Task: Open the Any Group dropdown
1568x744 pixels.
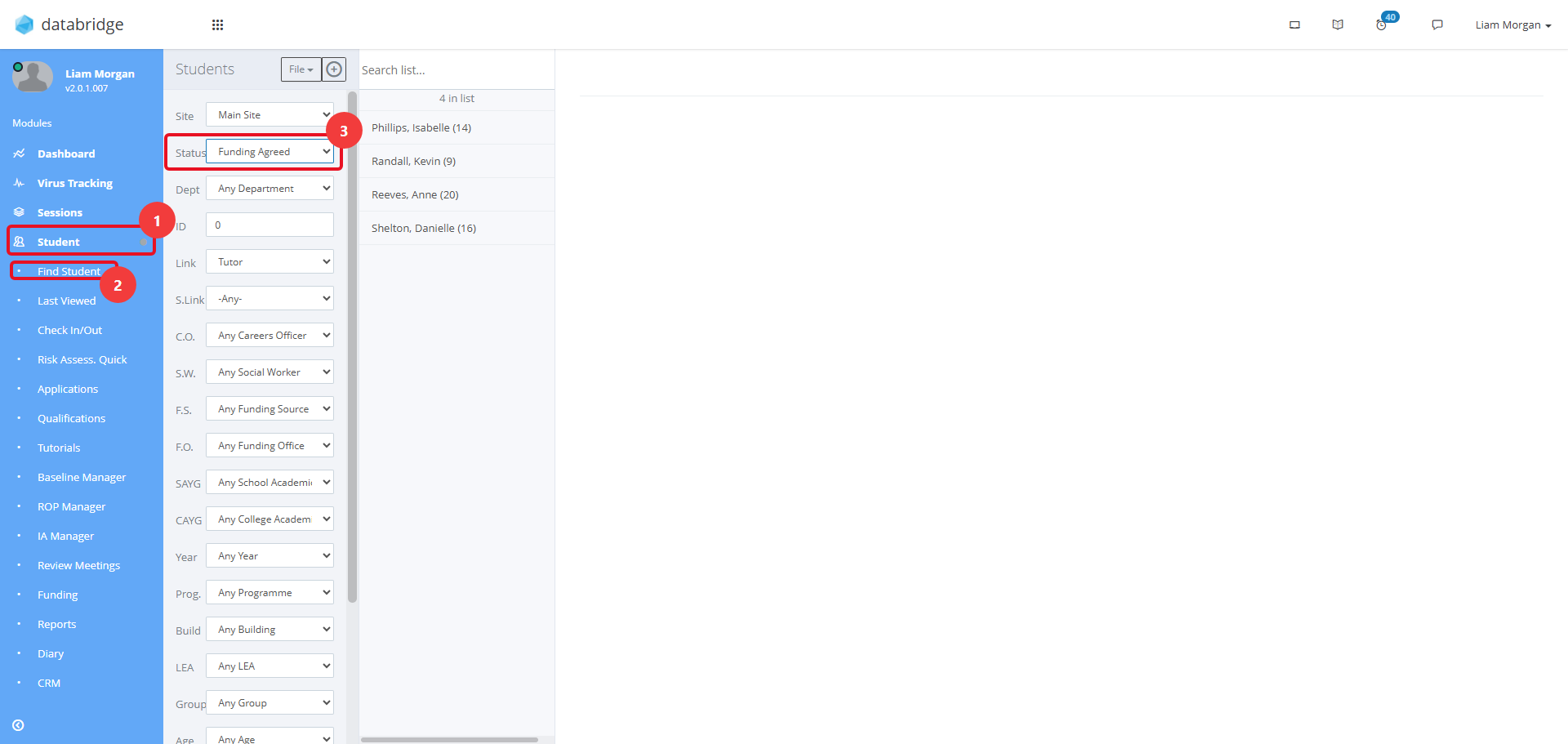Action: click(269, 703)
